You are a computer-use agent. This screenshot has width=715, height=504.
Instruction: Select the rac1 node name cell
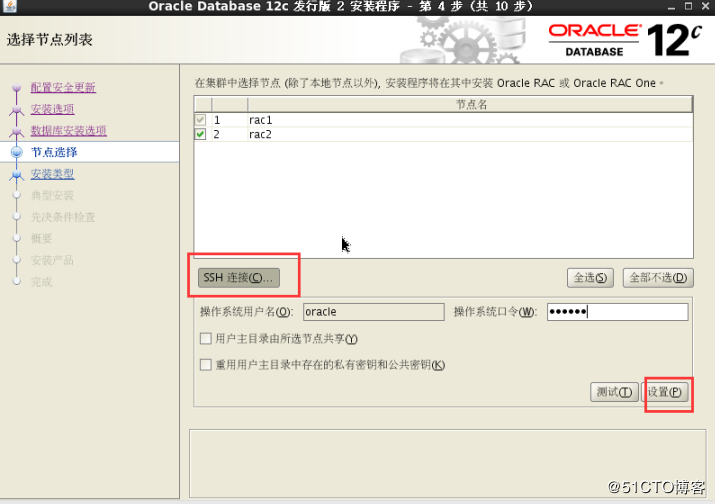tap(470, 120)
